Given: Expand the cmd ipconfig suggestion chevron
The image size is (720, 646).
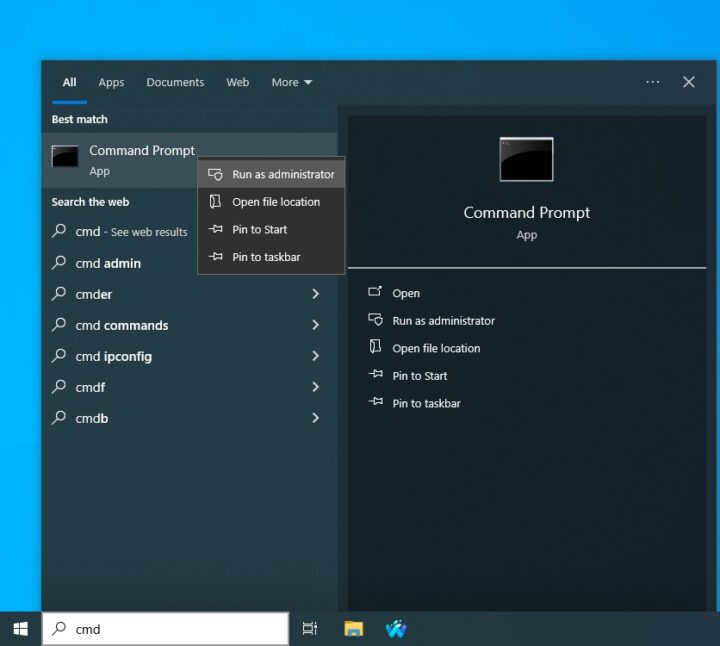Looking at the screenshot, I should tap(315, 356).
